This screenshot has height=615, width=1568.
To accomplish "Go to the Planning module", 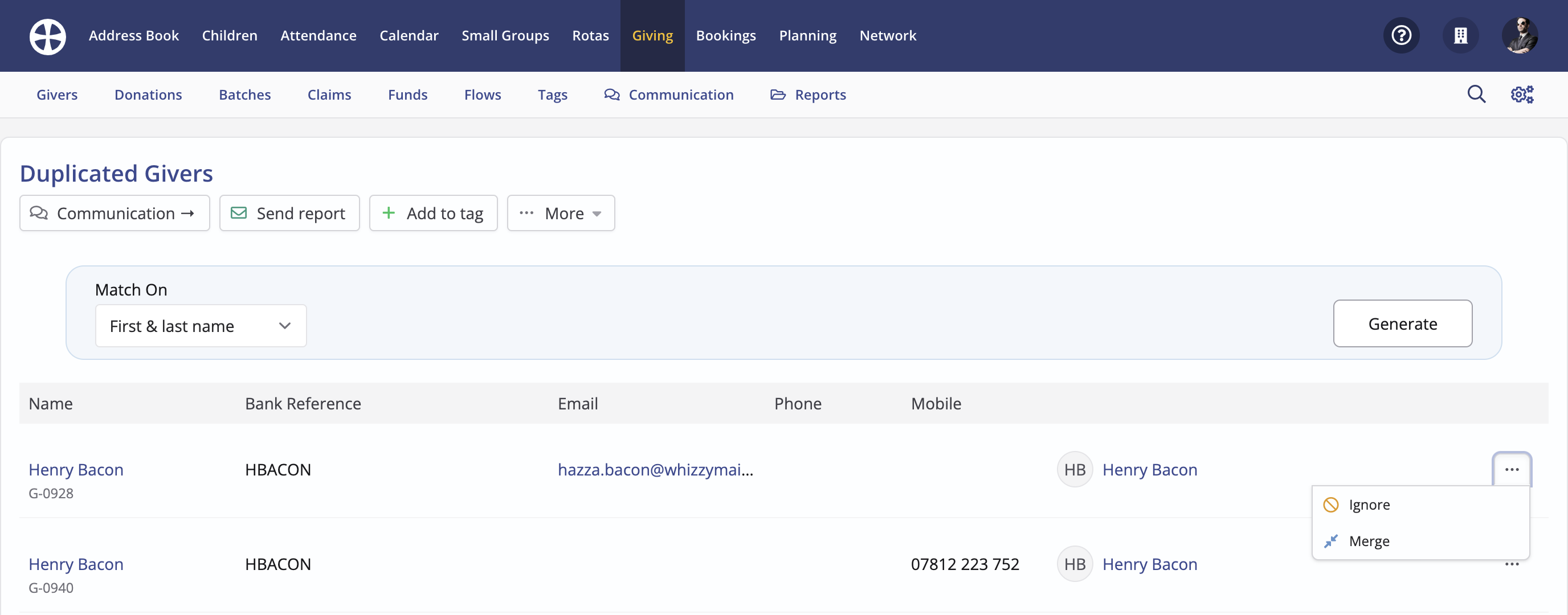I will [x=807, y=35].
